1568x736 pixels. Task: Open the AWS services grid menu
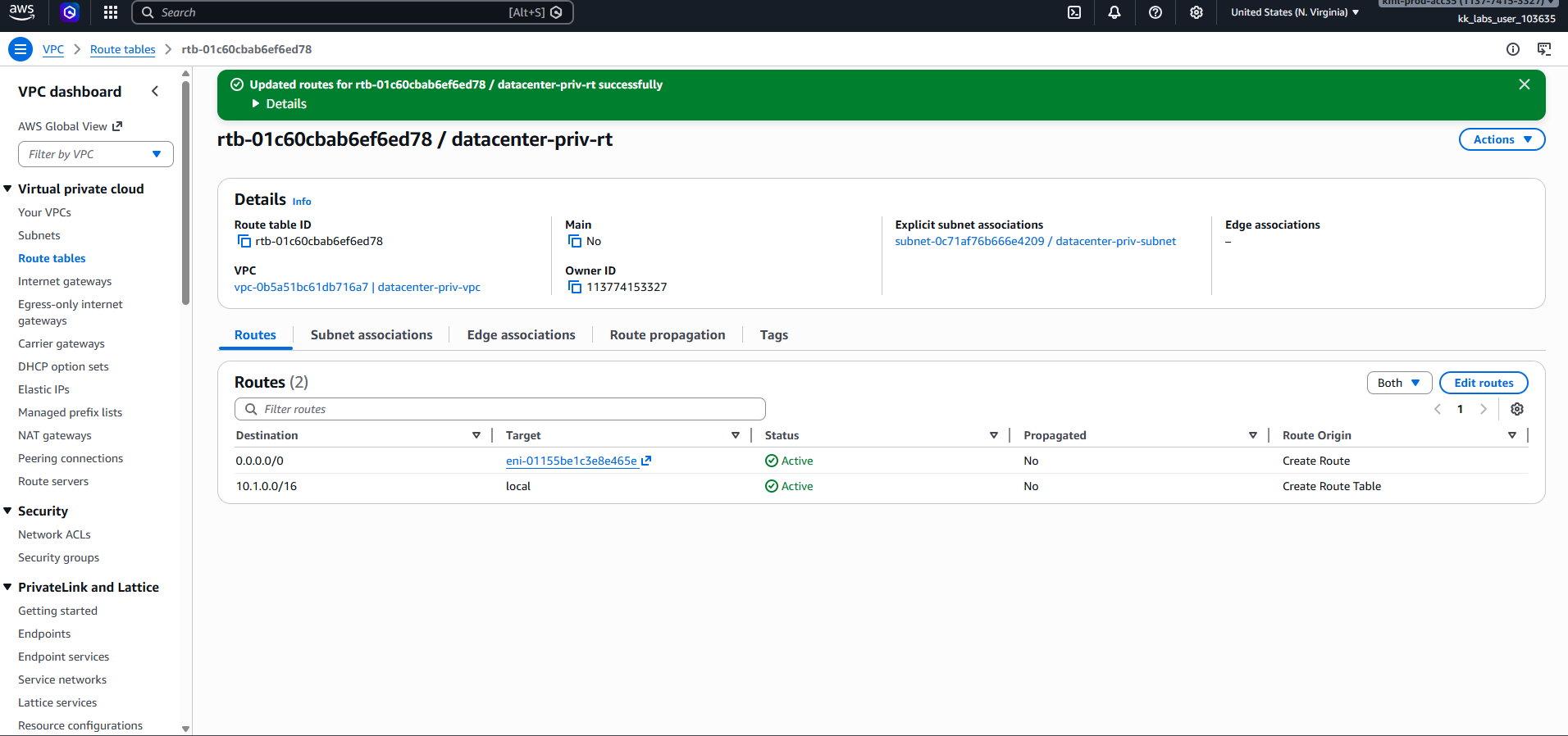coord(111,12)
